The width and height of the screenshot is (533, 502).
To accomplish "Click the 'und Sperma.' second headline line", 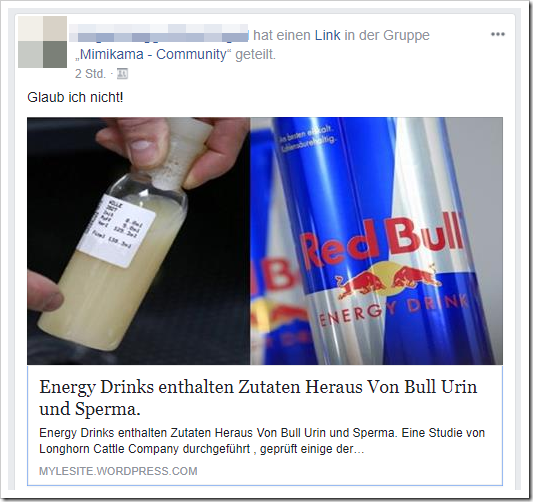I will tap(90, 409).
